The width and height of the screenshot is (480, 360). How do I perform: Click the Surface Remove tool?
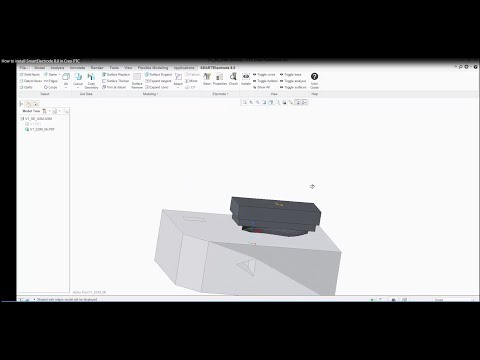pos(137,81)
